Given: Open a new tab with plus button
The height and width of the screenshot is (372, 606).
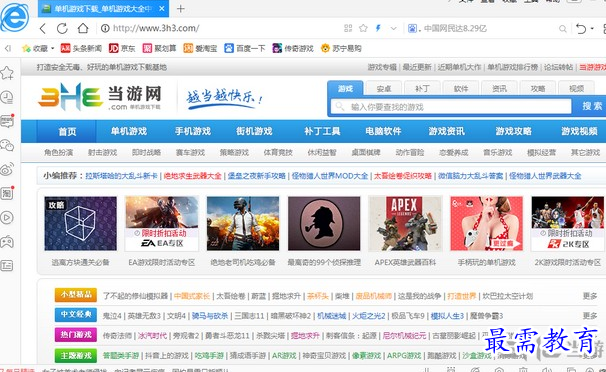Looking at the screenshot, I should 180,8.
